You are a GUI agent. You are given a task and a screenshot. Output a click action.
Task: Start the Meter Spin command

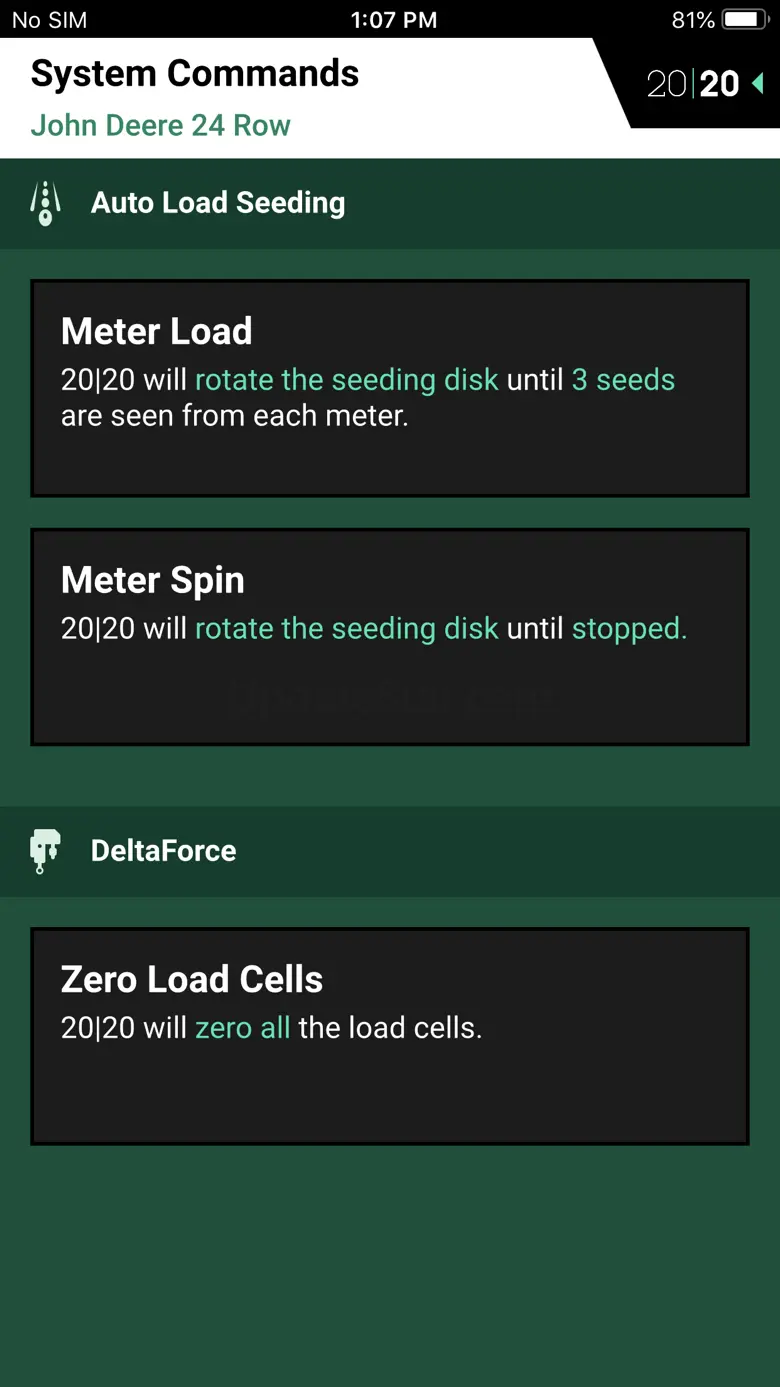[x=390, y=637]
